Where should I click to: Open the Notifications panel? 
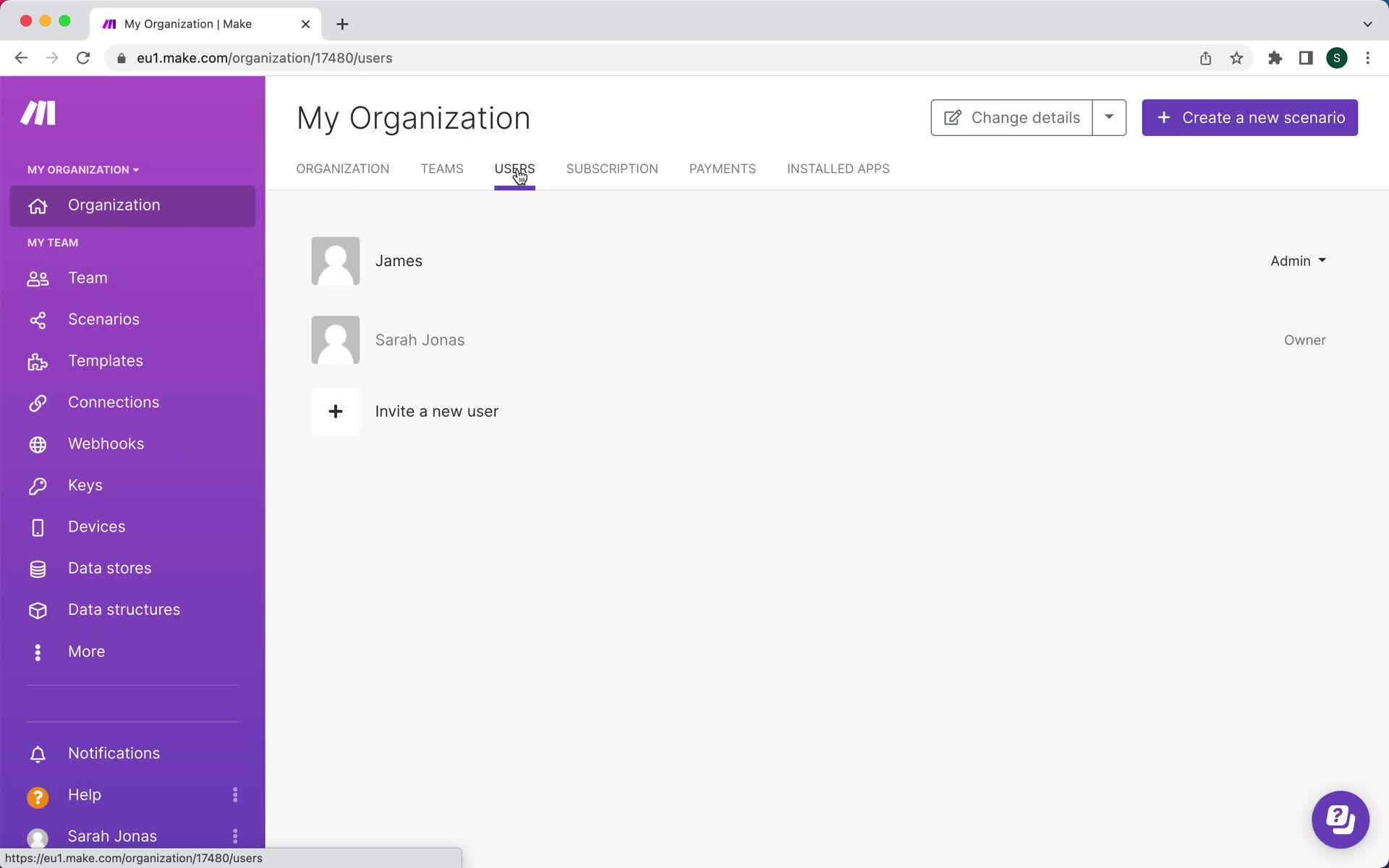tap(113, 752)
